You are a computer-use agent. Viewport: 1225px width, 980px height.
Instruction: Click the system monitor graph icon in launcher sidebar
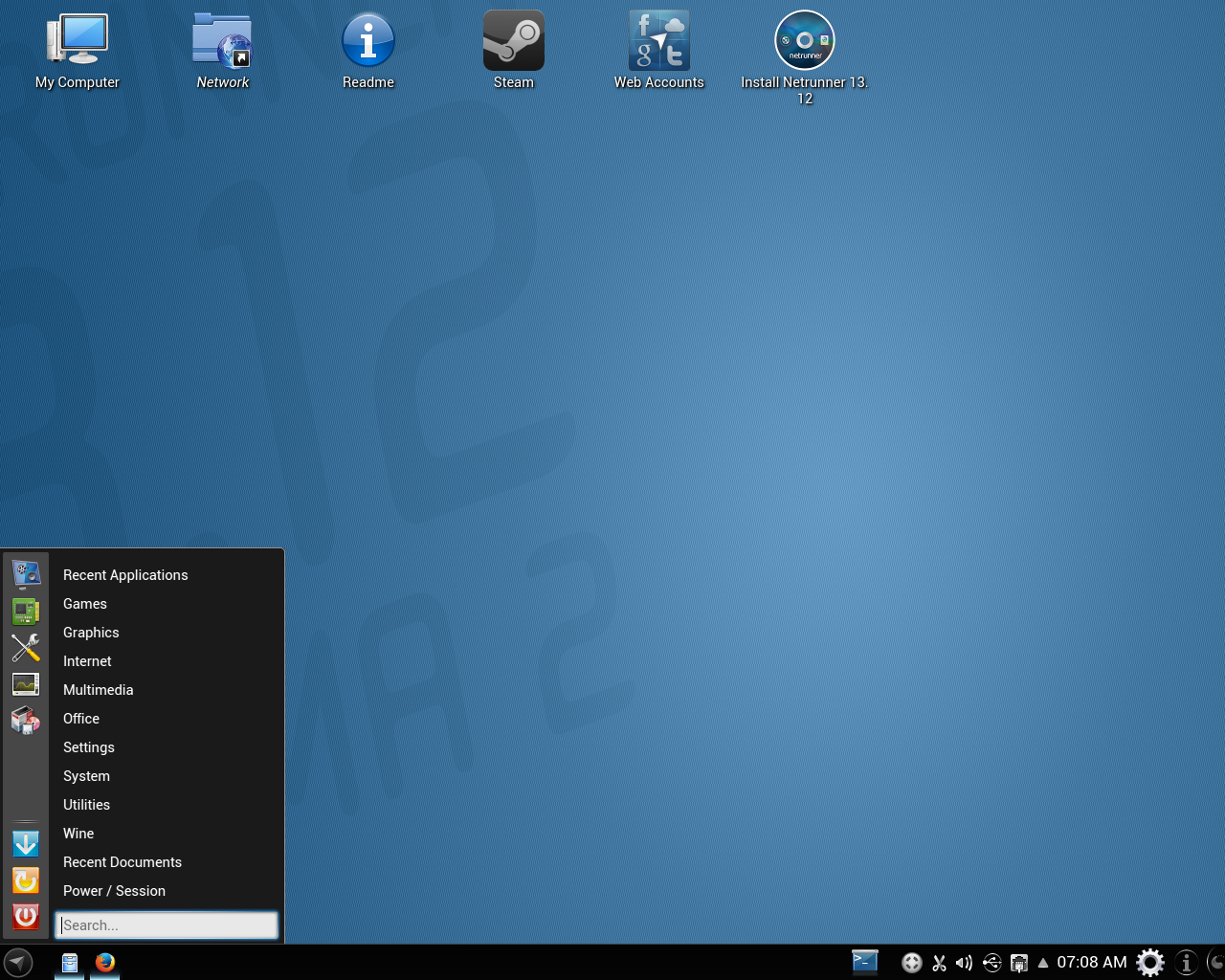[26, 684]
